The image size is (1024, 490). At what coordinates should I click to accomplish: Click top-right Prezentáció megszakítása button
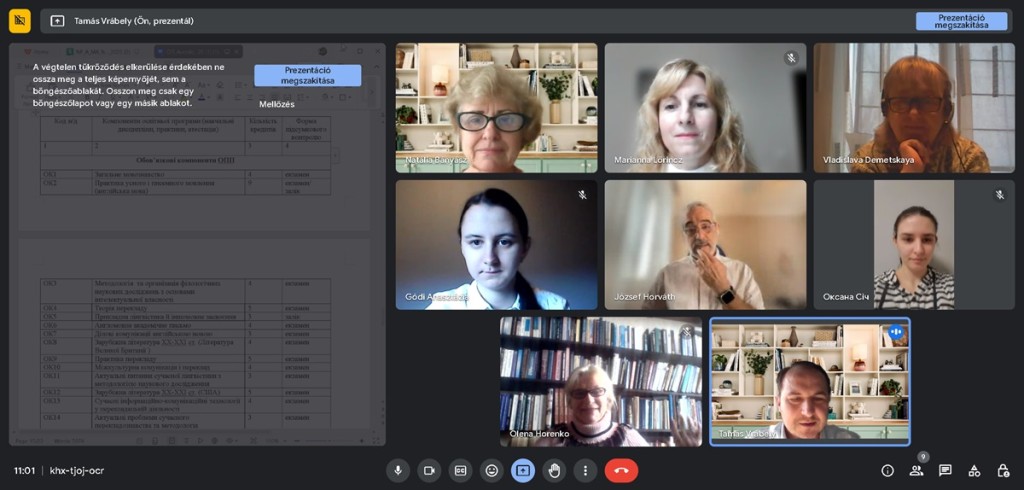[961, 21]
